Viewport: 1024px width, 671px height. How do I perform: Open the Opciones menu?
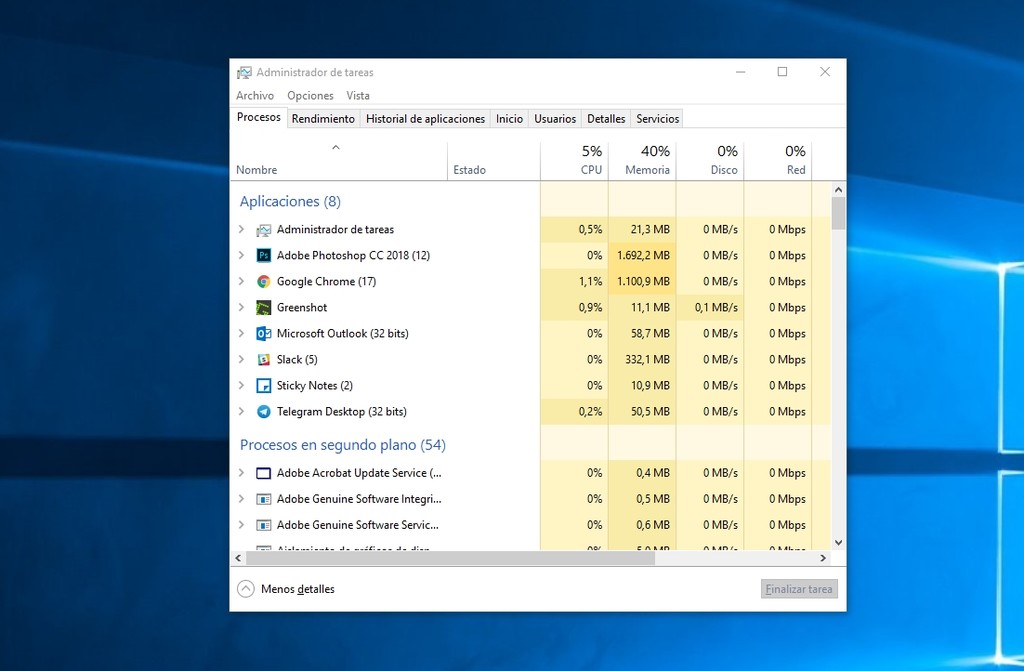310,95
